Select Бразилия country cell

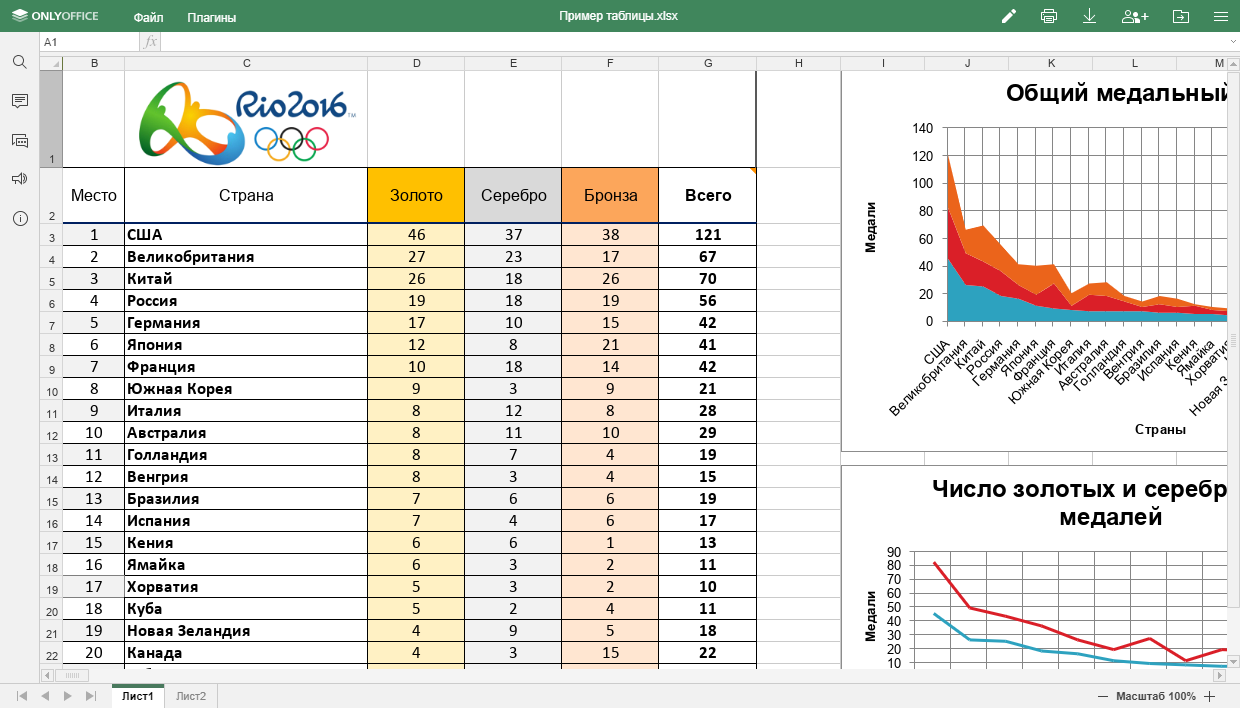coord(246,499)
